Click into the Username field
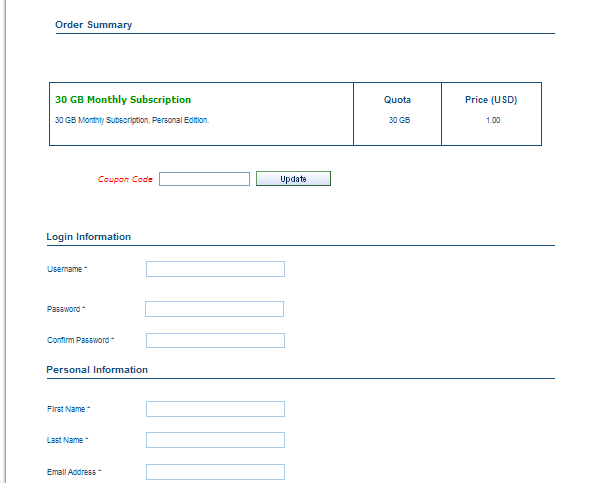590x483 pixels. pyautogui.click(x=215, y=269)
